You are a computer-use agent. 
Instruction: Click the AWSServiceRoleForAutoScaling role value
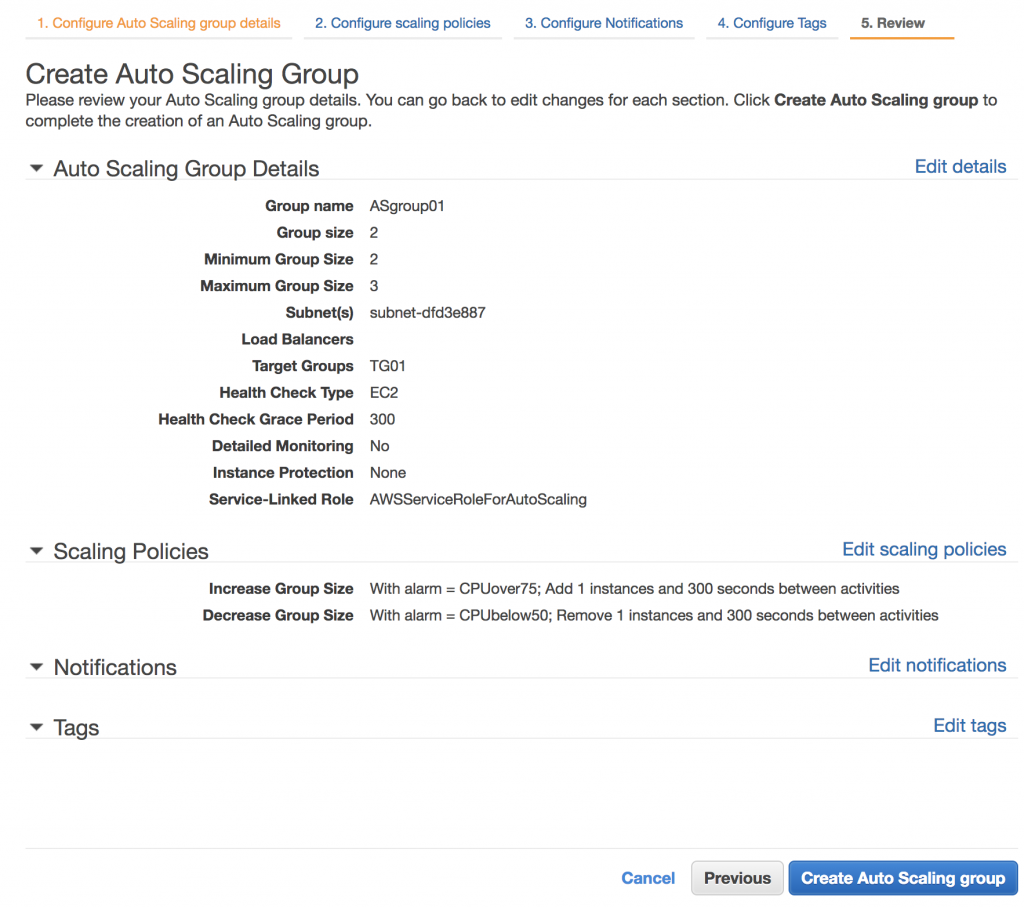point(478,499)
